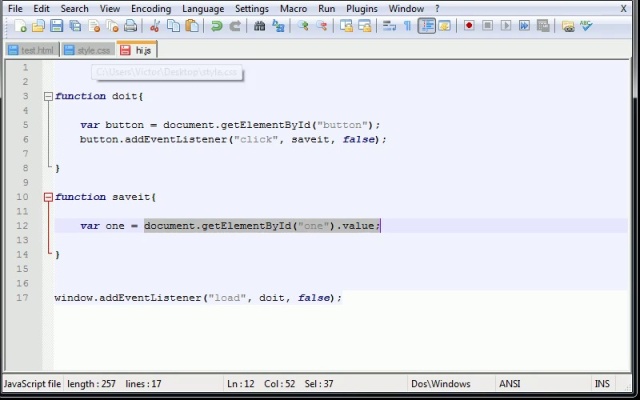The height and width of the screenshot is (400, 640).
Task: Close document with X in menu bar
Action: pos(623,9)
